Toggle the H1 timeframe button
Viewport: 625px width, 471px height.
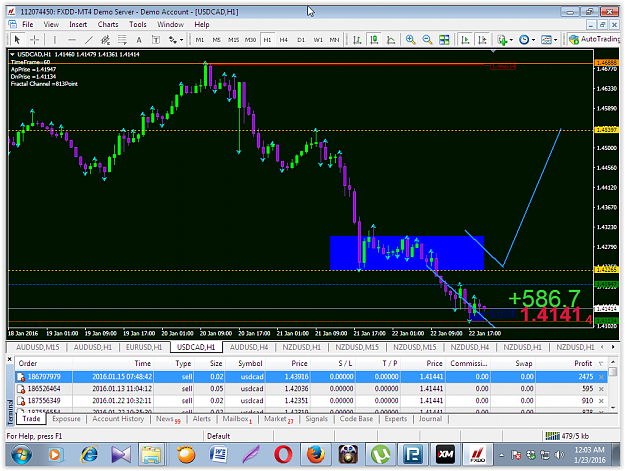tap(267, 40)
